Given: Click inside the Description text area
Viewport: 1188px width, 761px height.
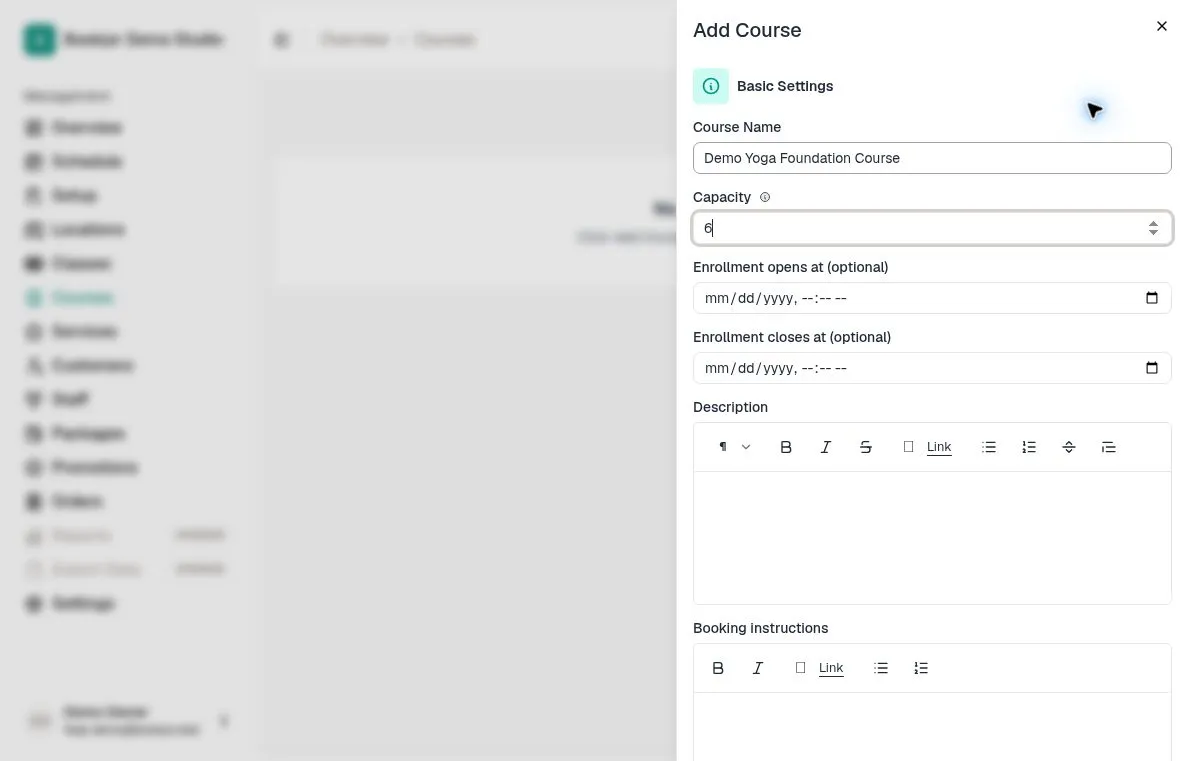Looking at the screenshot, I should click(932, 538).
